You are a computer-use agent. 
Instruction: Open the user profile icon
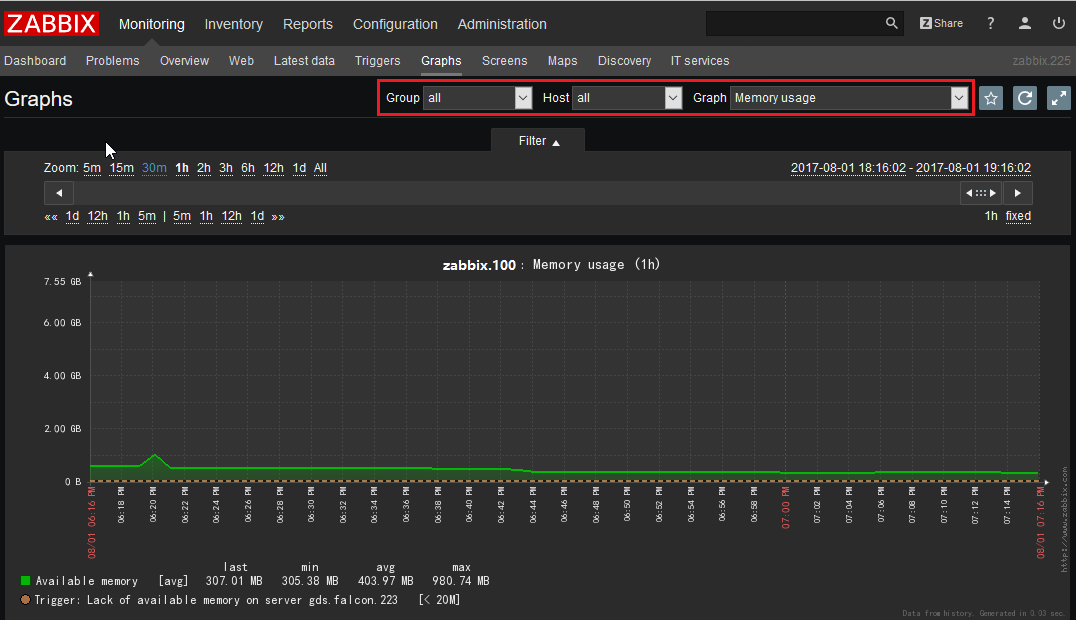point(1025,23)
